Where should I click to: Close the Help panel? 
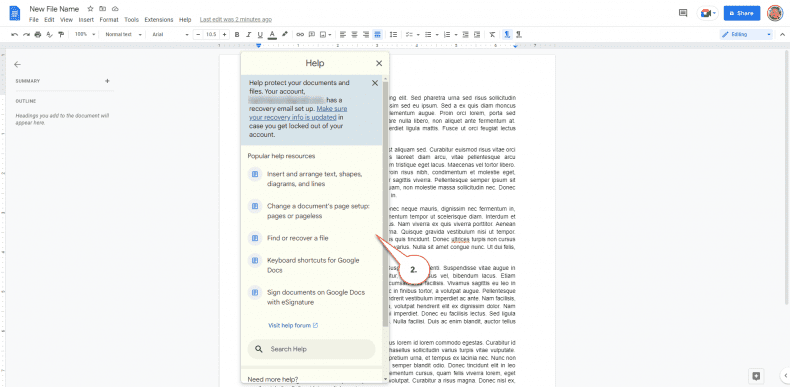point(379,63)
